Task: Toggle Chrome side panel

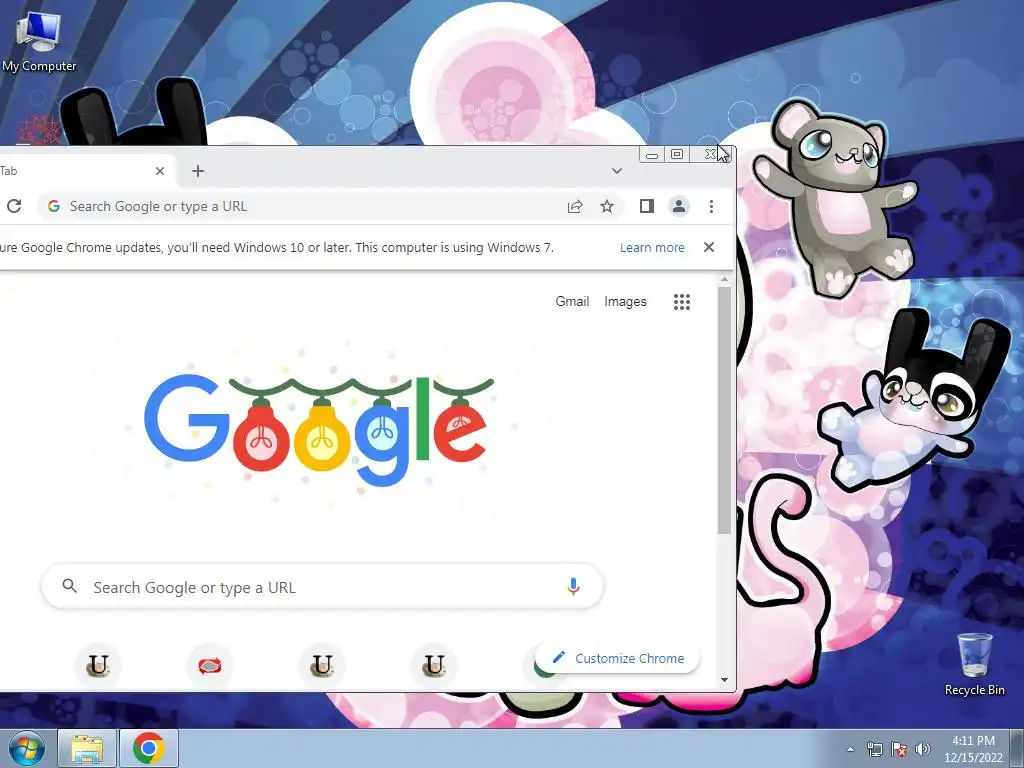Action: (647, 206)
